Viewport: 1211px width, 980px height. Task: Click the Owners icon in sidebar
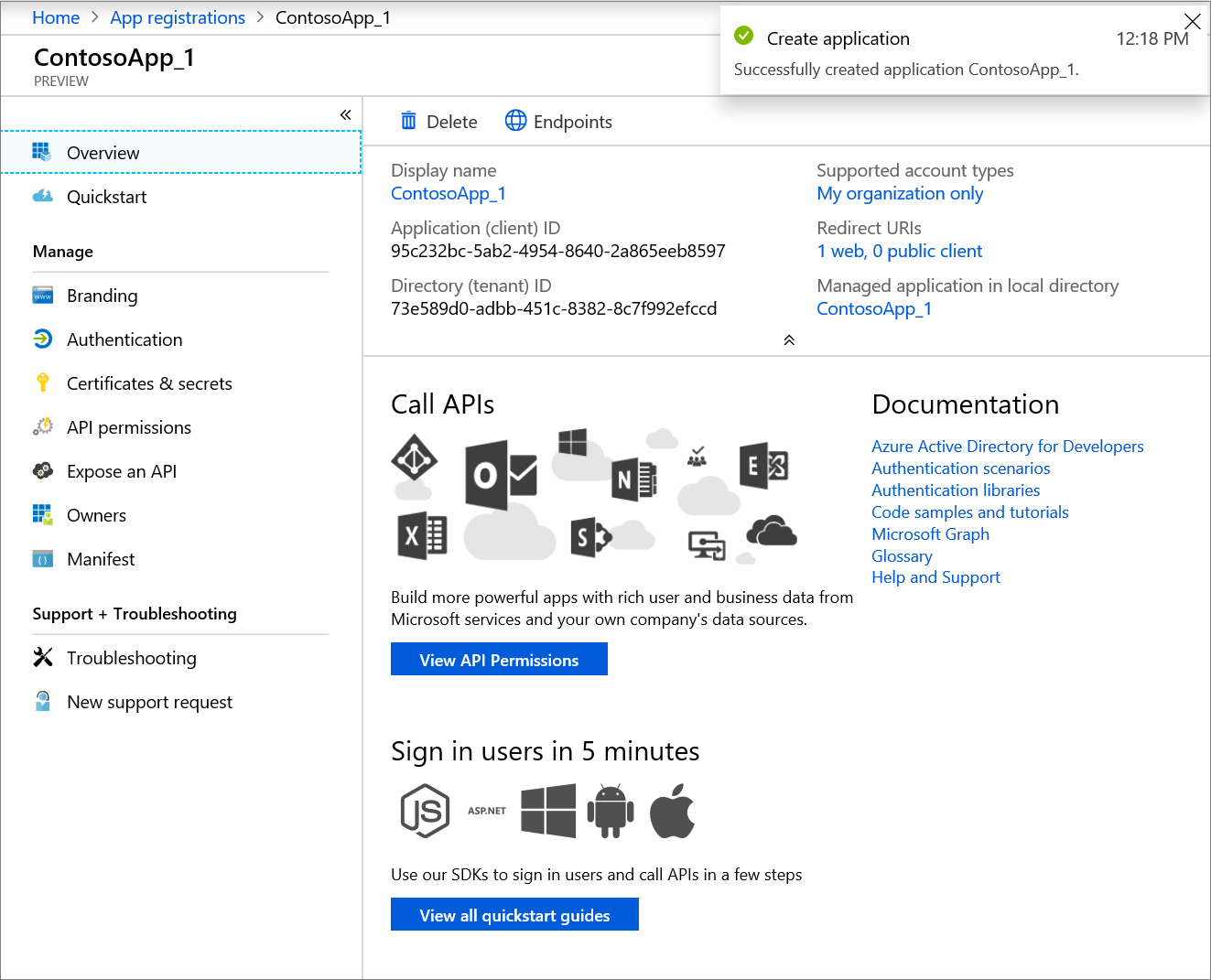[x=42, y=514]
